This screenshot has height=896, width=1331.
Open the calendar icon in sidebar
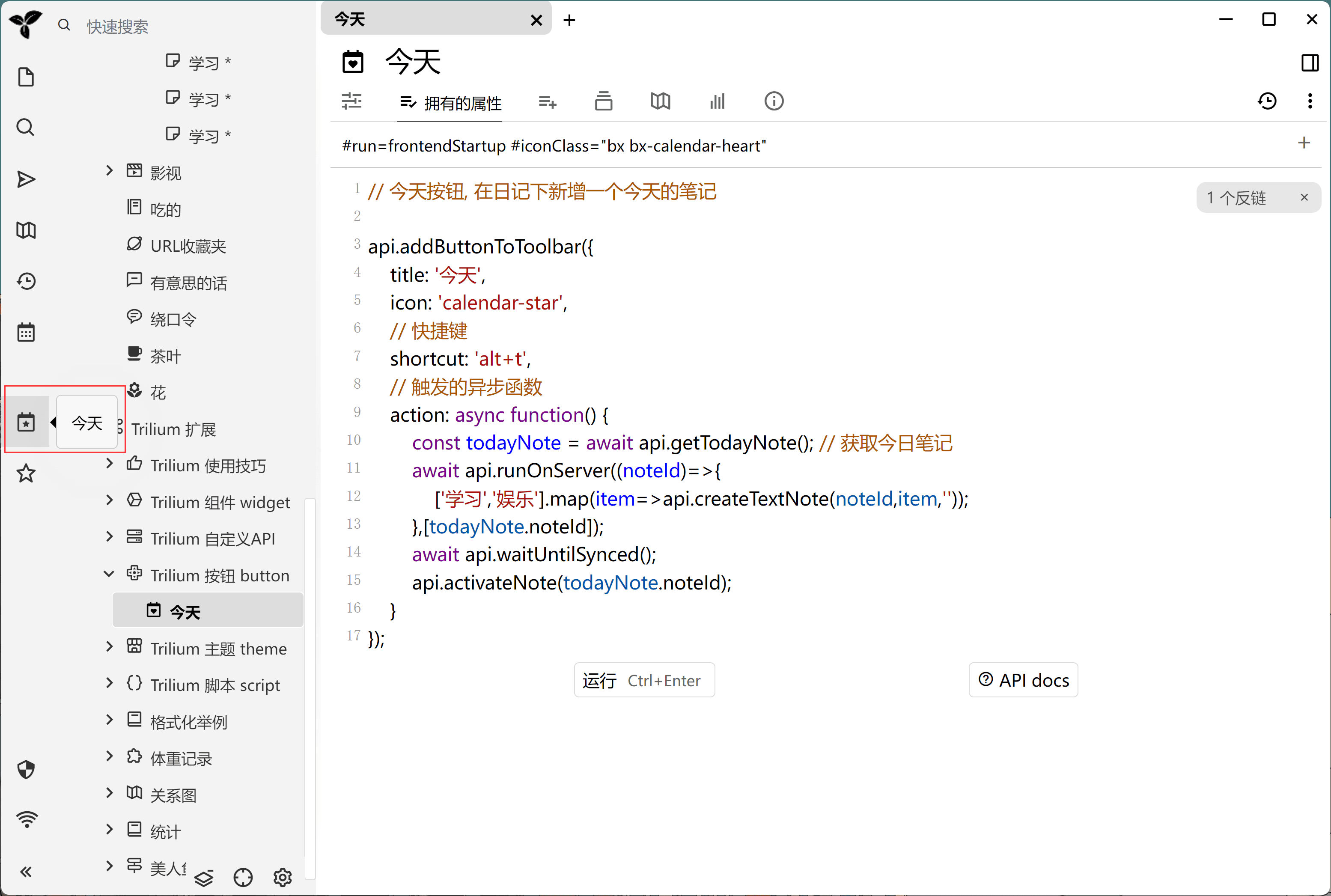pyautogui.click(x=26, y=332)
